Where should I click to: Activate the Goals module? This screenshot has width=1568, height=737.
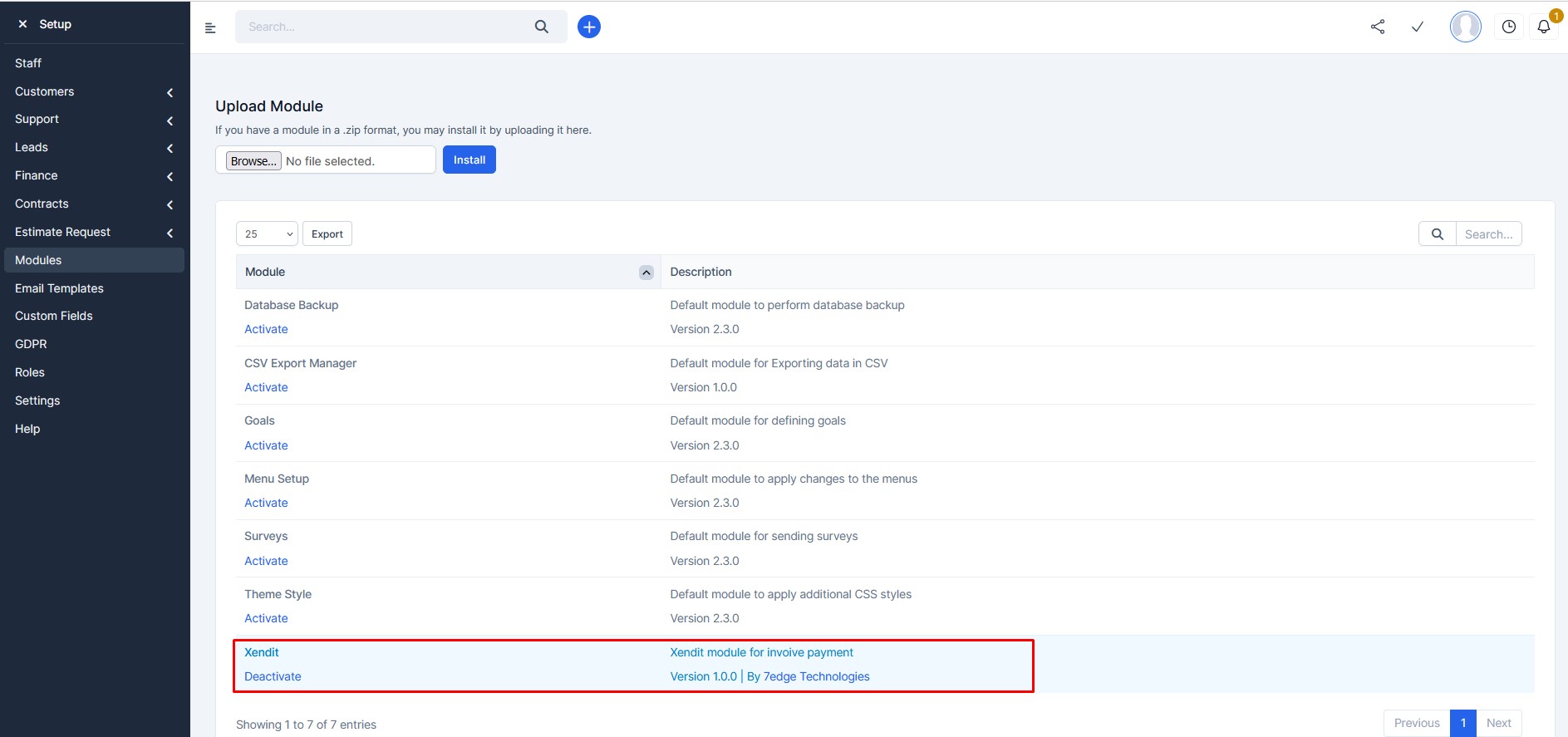(x=266, y=445)
